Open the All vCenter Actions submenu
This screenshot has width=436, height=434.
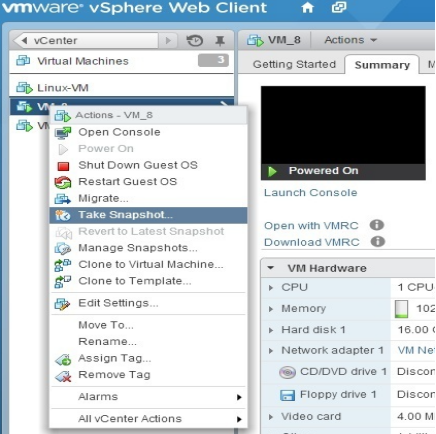(148, 419)
